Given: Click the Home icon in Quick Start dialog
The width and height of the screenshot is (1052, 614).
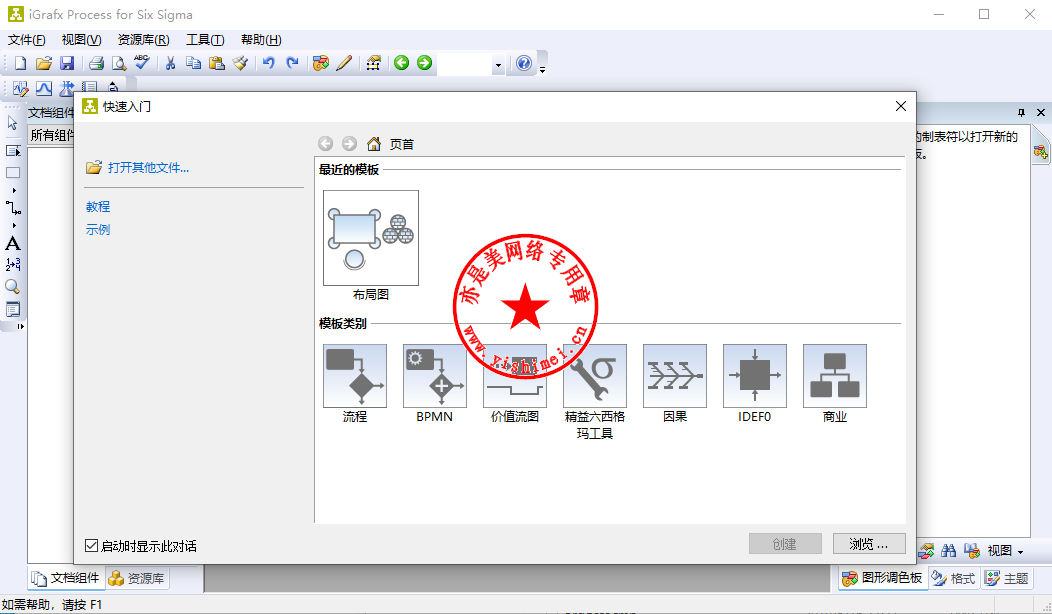Looking at the screenshot, I should click(x=374, y=144).
